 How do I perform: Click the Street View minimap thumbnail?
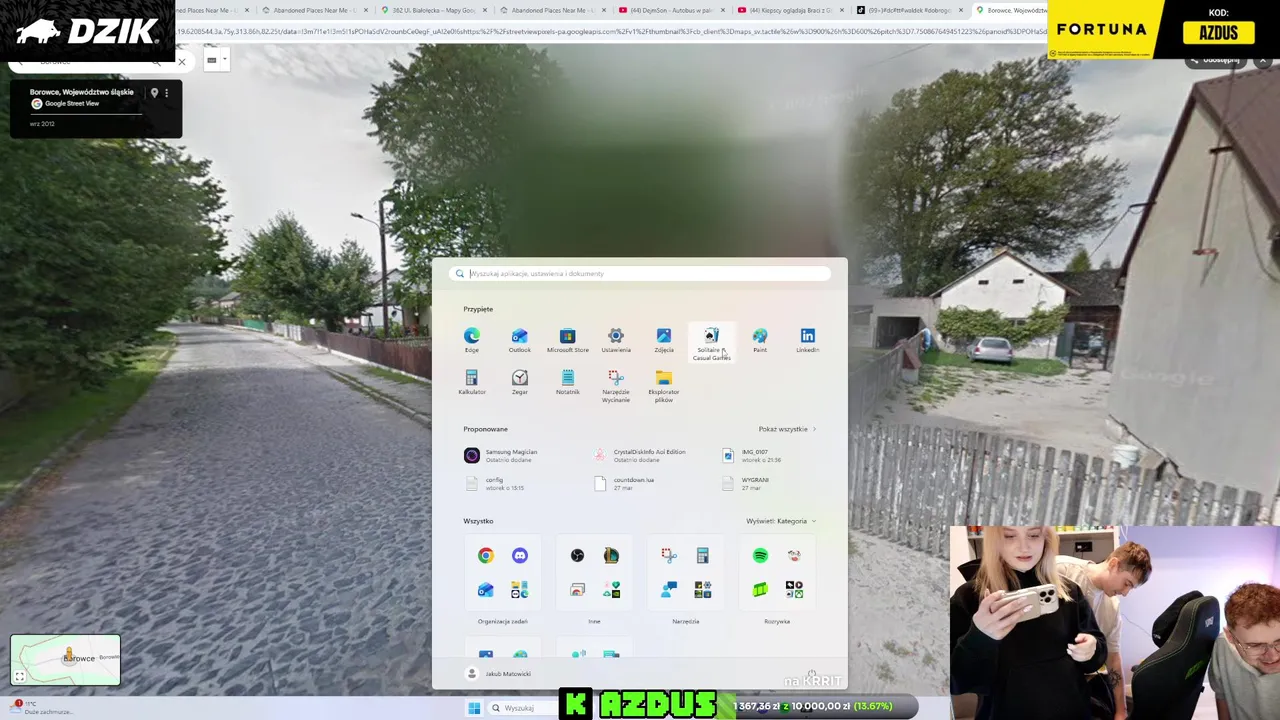pos(65,660)
